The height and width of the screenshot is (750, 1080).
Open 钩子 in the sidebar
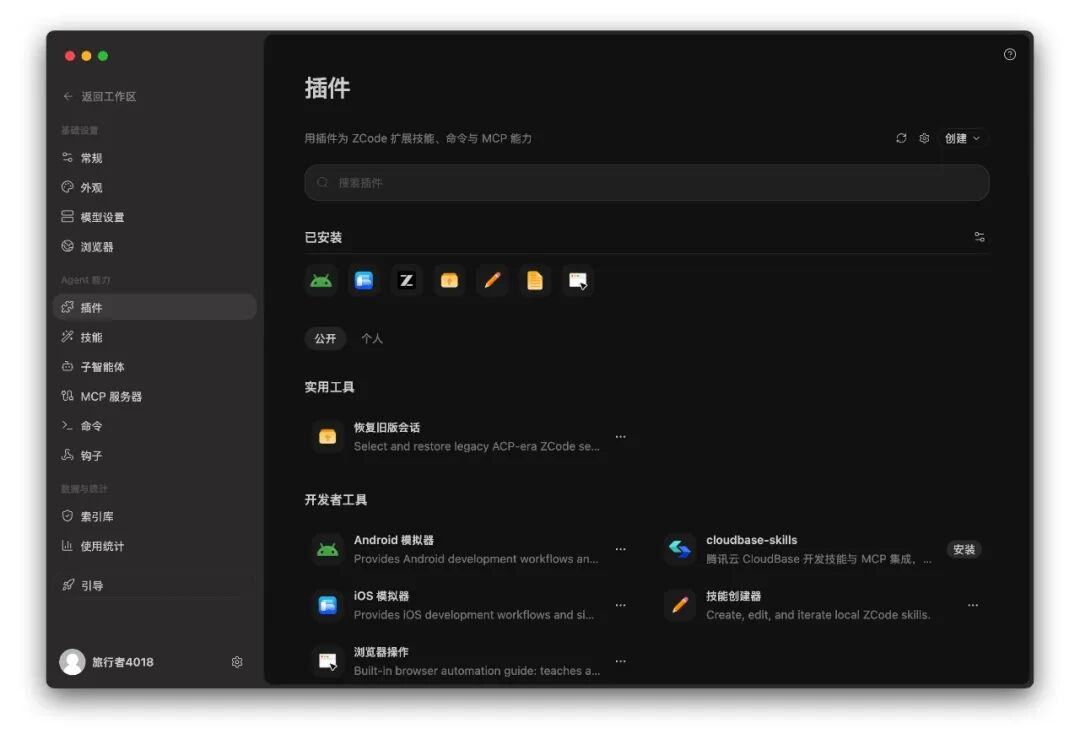(x=154, y=455)
